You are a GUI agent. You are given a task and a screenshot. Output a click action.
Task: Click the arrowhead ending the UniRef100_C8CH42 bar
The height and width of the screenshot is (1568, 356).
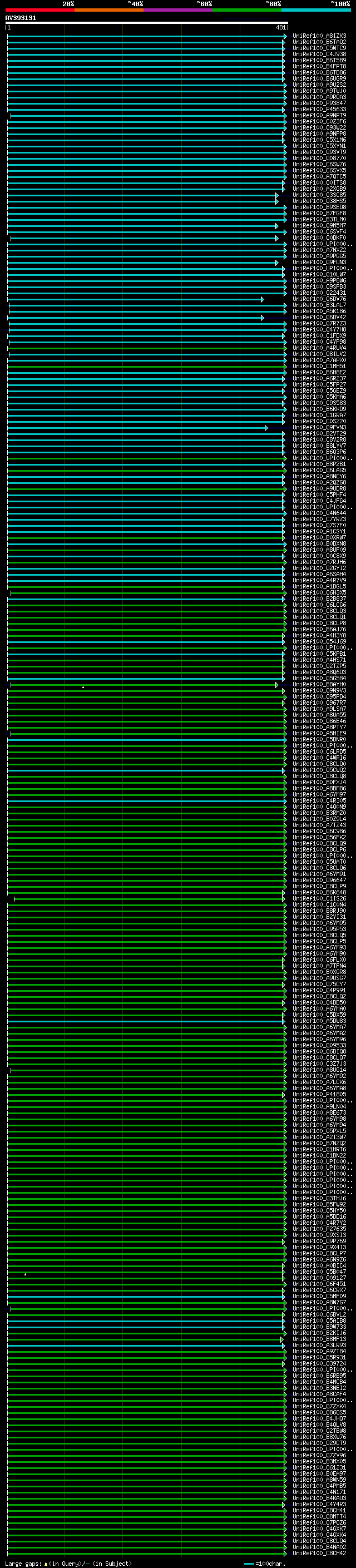285,1553
